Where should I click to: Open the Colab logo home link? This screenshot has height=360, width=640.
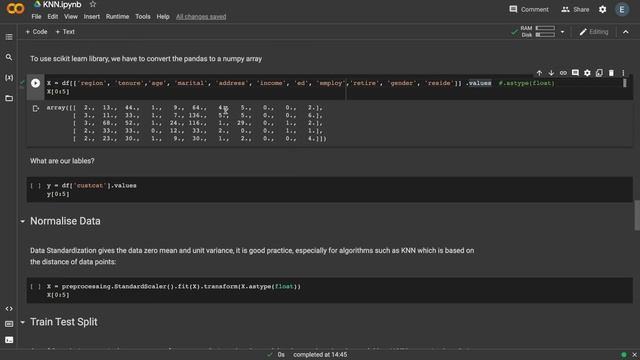coord(16,8)
